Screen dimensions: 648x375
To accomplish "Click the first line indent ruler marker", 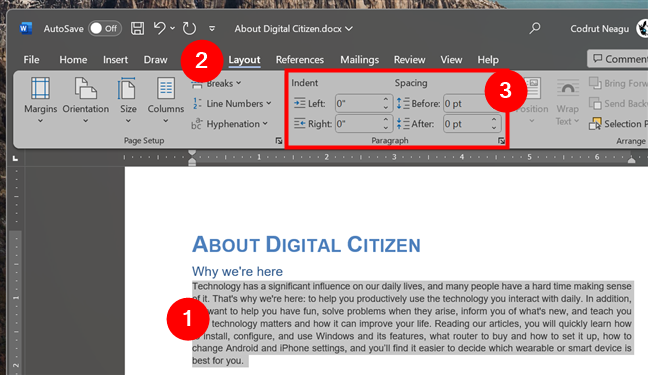I will click(192, 153).
